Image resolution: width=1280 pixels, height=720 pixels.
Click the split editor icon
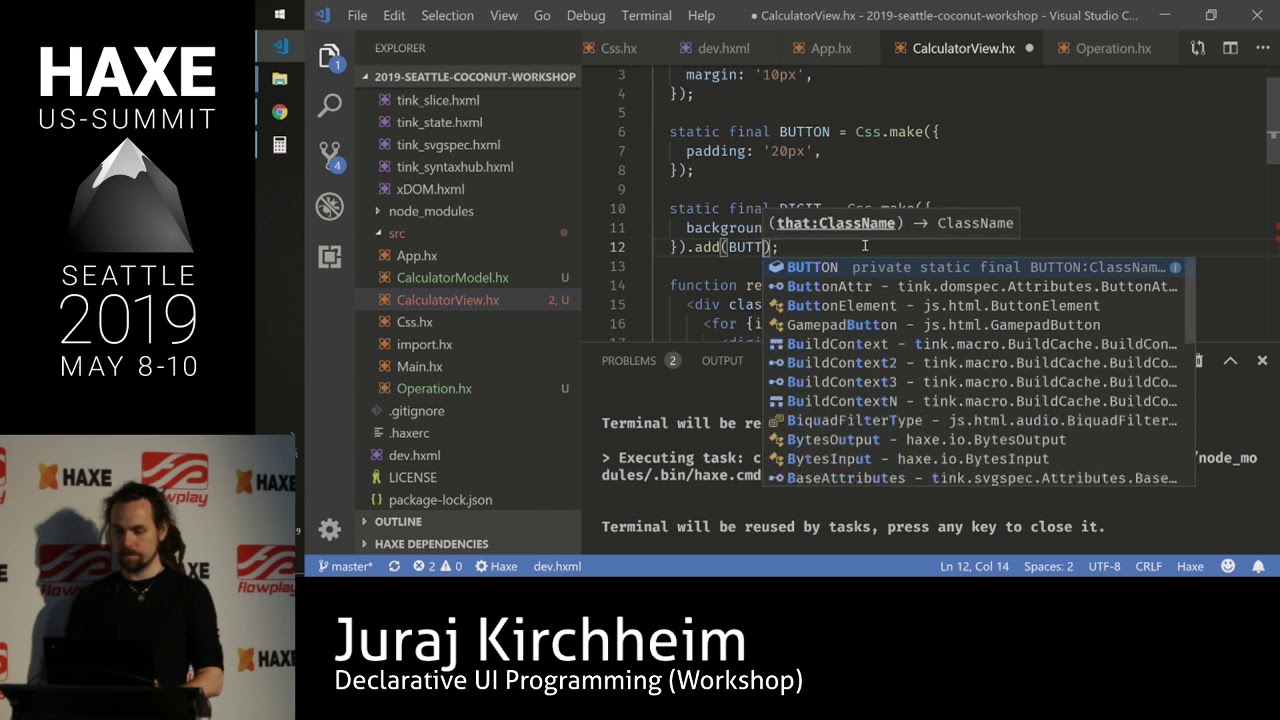pyautogui.click(x=1230, y=48)
